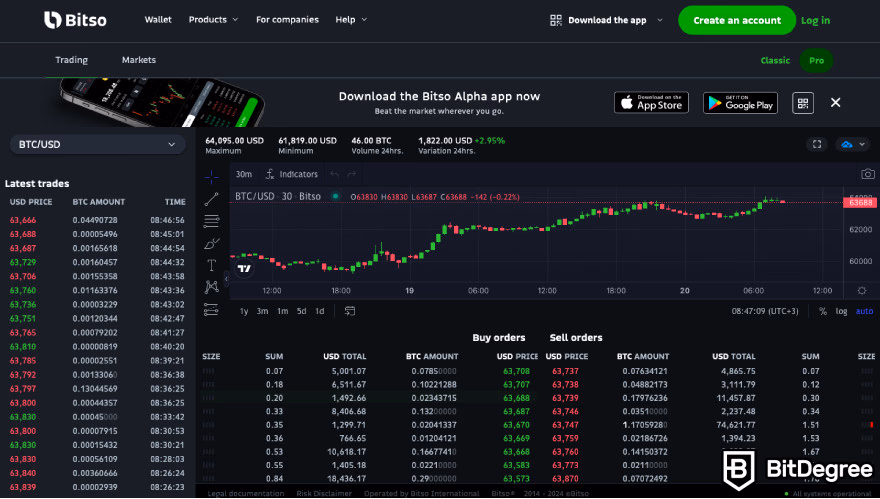Image resolution: width=880 pixels, height=499 pixels.
Task: Click the Buy orders heading
Action: [x=499, y=337]
